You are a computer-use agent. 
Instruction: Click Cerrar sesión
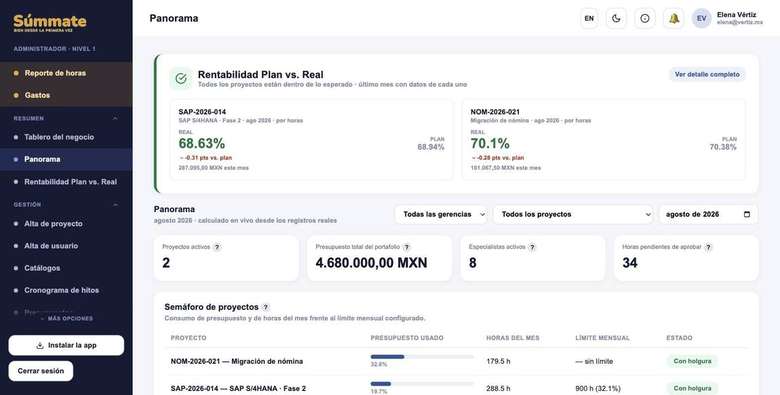point(41,371)
